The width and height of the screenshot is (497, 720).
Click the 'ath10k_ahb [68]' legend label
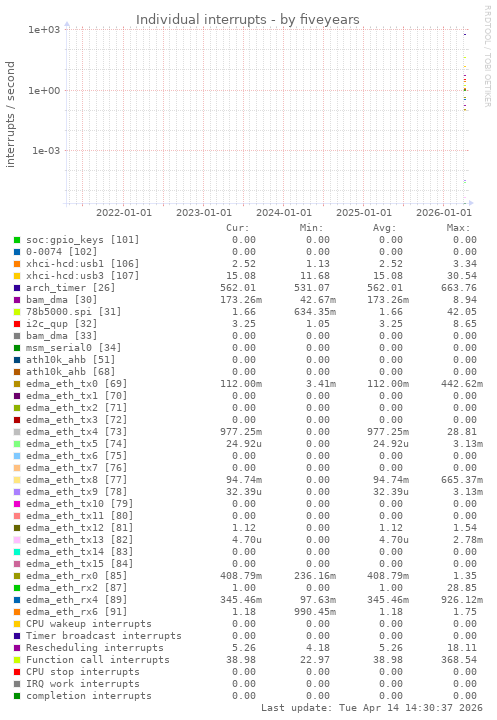(70, 371)
